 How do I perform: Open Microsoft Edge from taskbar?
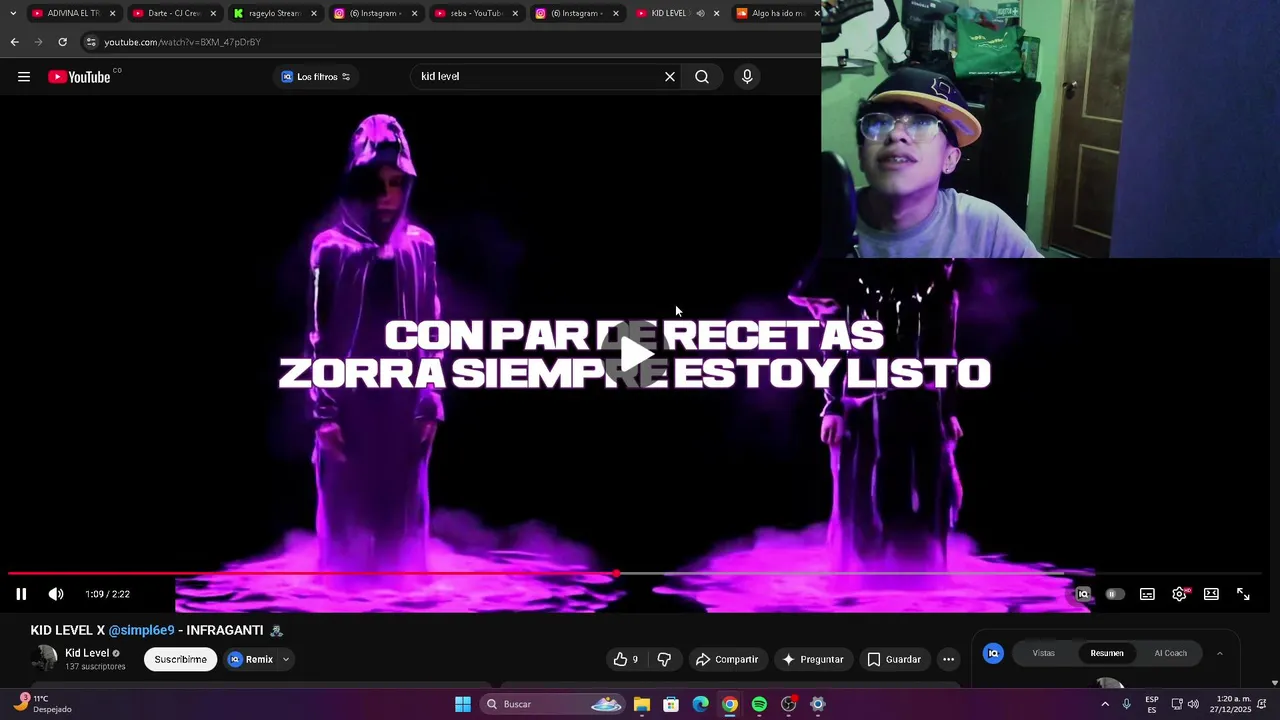coord(701,704)
